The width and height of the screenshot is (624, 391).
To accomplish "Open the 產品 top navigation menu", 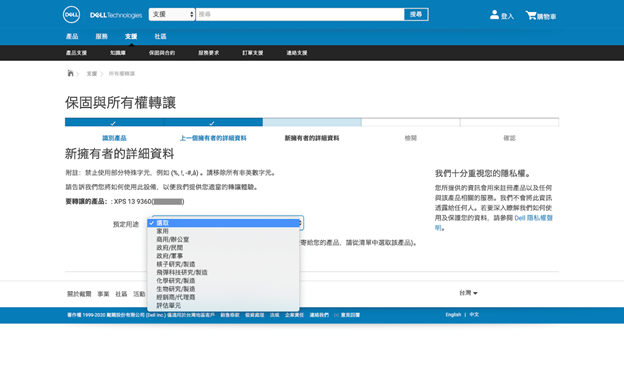I will pos(72,37).
